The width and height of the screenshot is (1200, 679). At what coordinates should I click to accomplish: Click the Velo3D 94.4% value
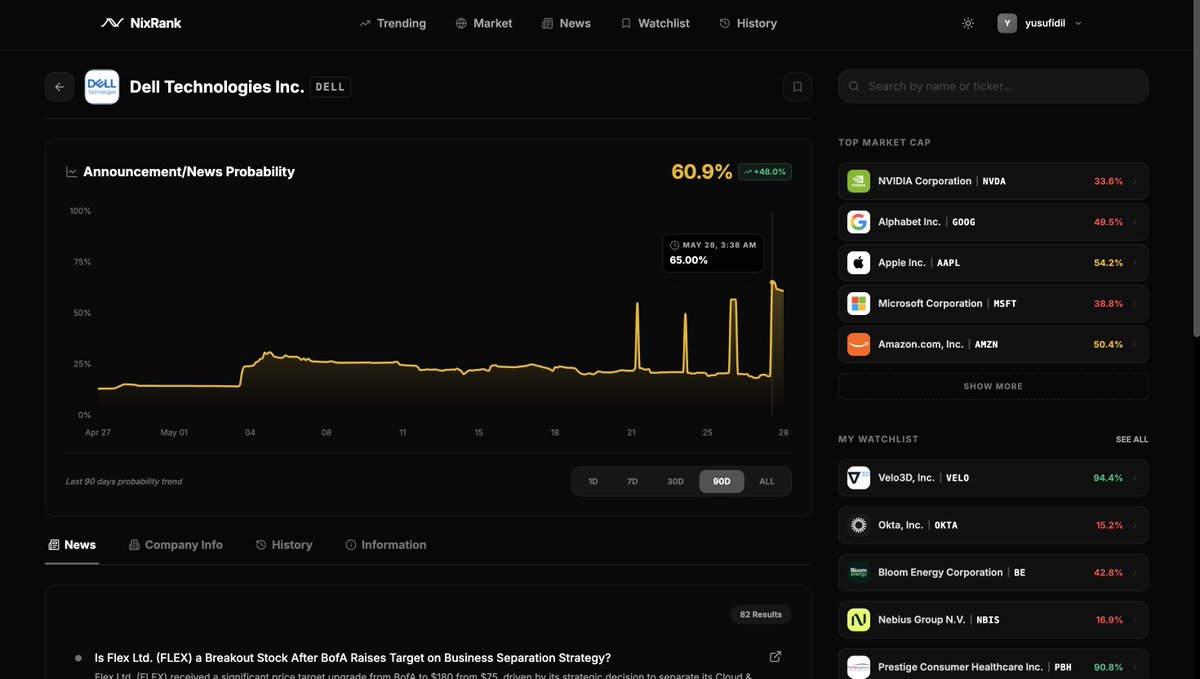coord(1108,478)
